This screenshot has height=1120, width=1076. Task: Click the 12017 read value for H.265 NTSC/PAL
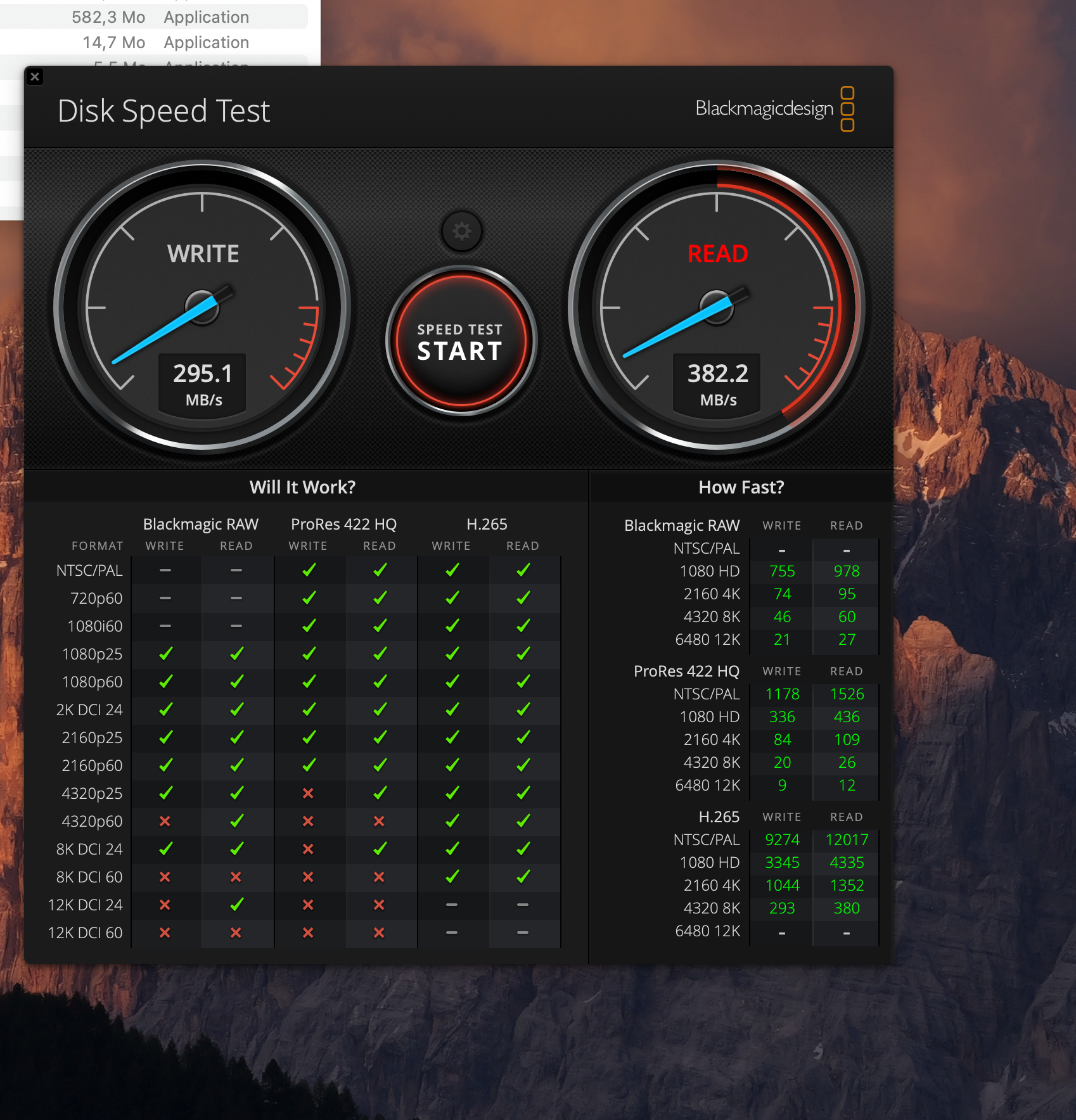click(847, 840)
